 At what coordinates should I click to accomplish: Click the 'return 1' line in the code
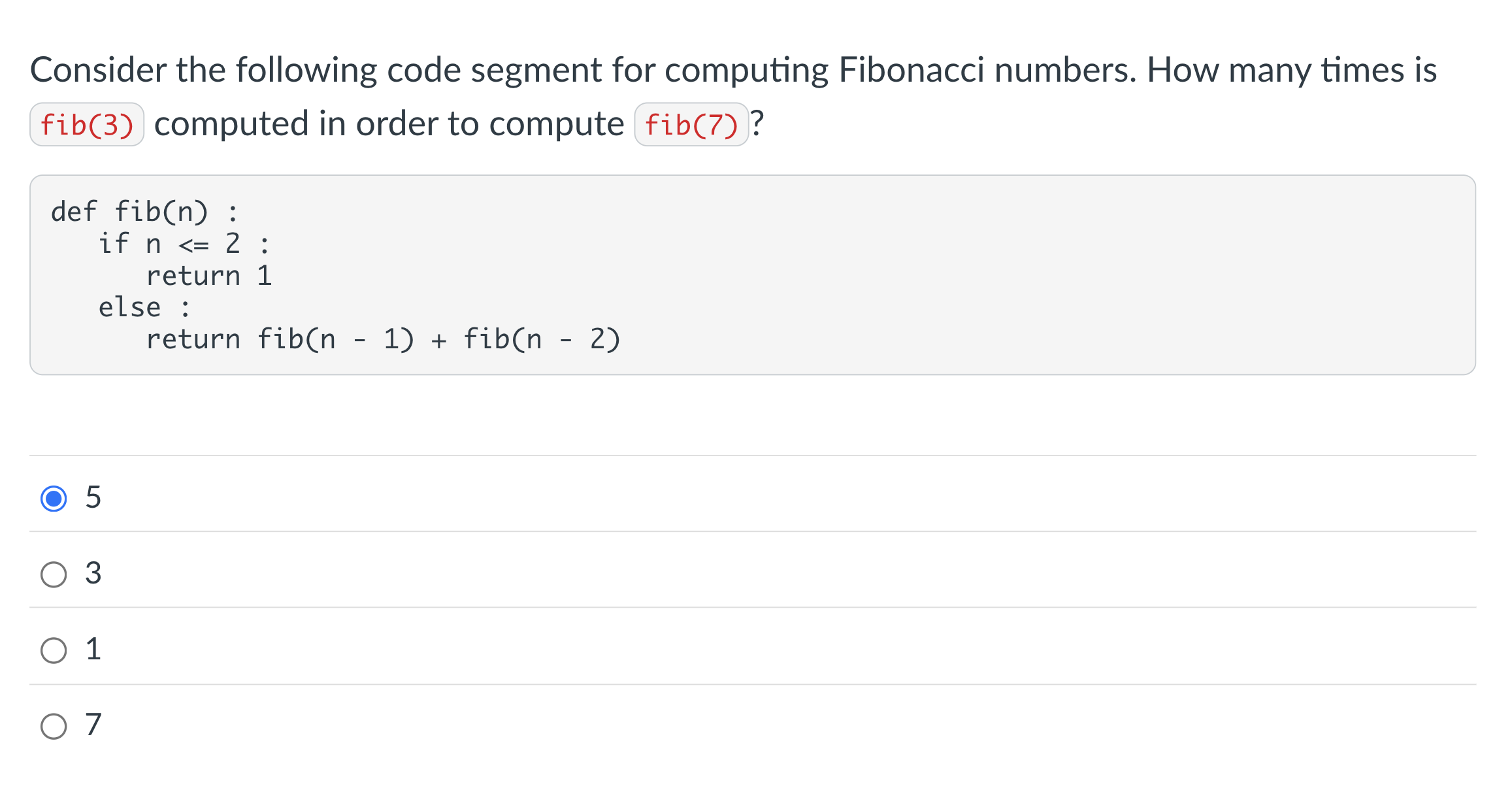(210, 275)
